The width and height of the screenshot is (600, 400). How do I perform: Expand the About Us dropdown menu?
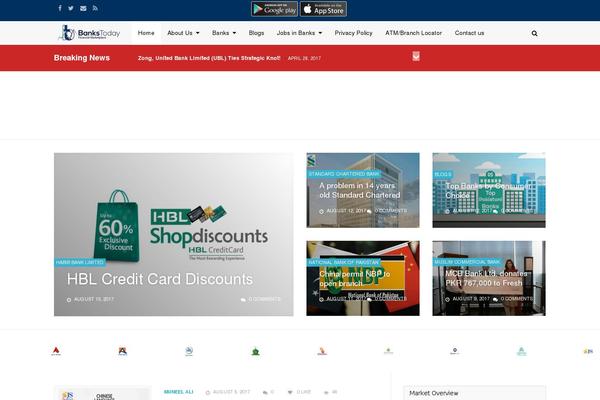point(183,33)
